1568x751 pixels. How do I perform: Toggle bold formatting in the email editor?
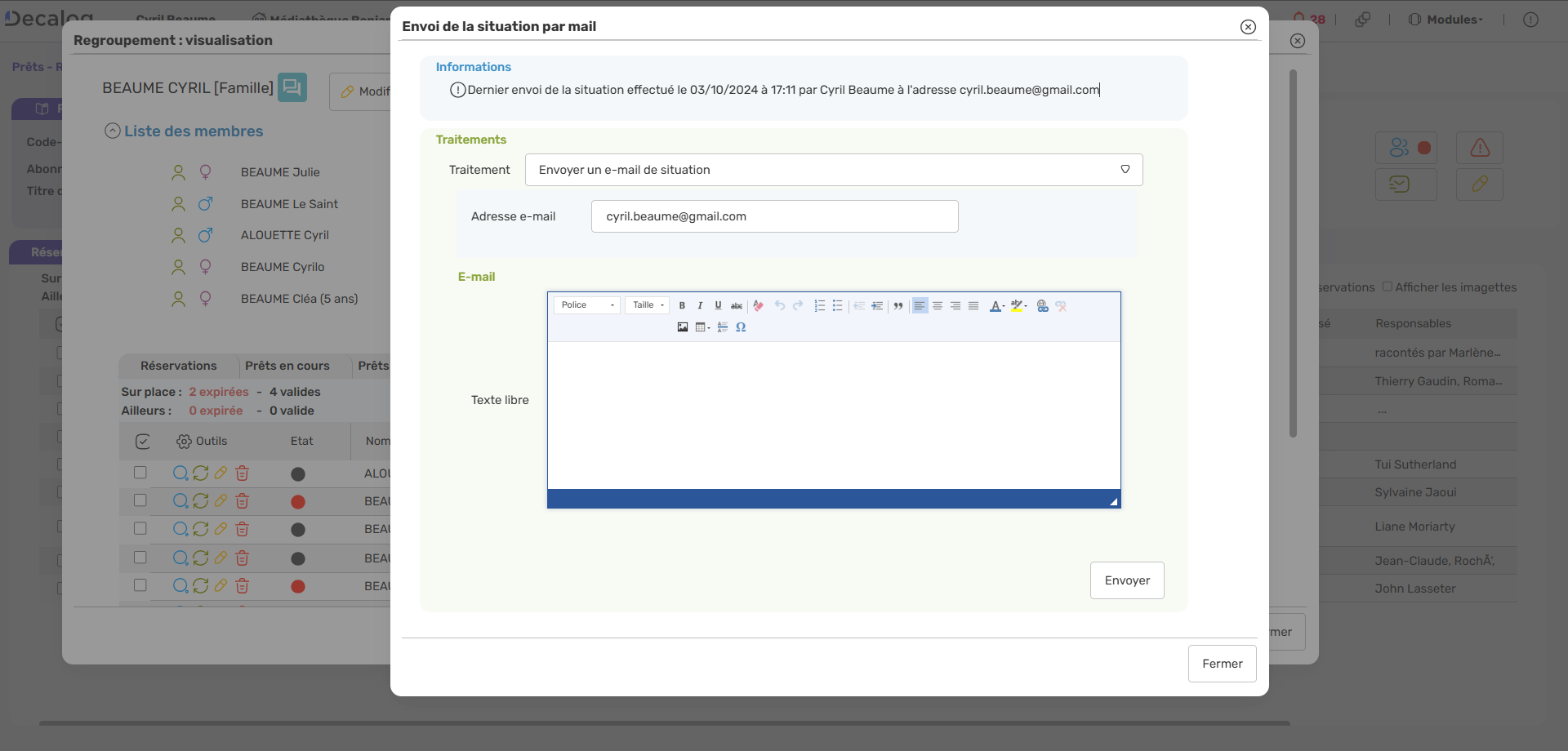pyautogui.click(x=682, y=306)
